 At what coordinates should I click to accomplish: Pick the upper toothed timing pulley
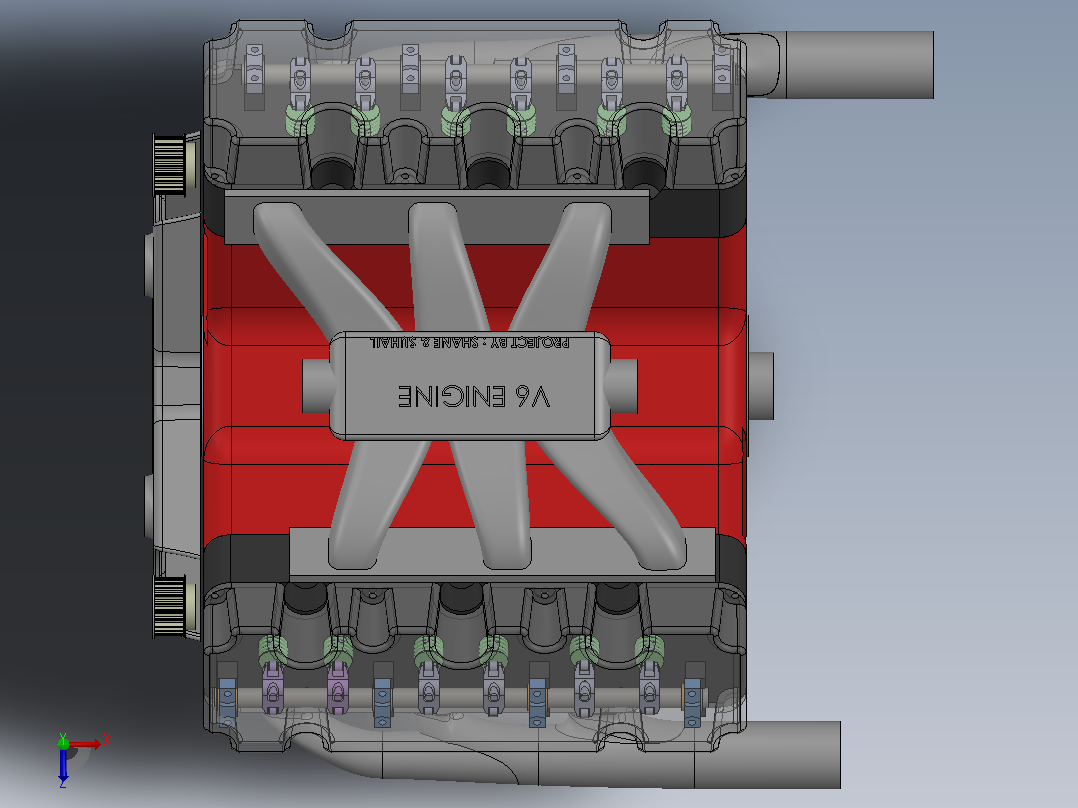[169, 165]
